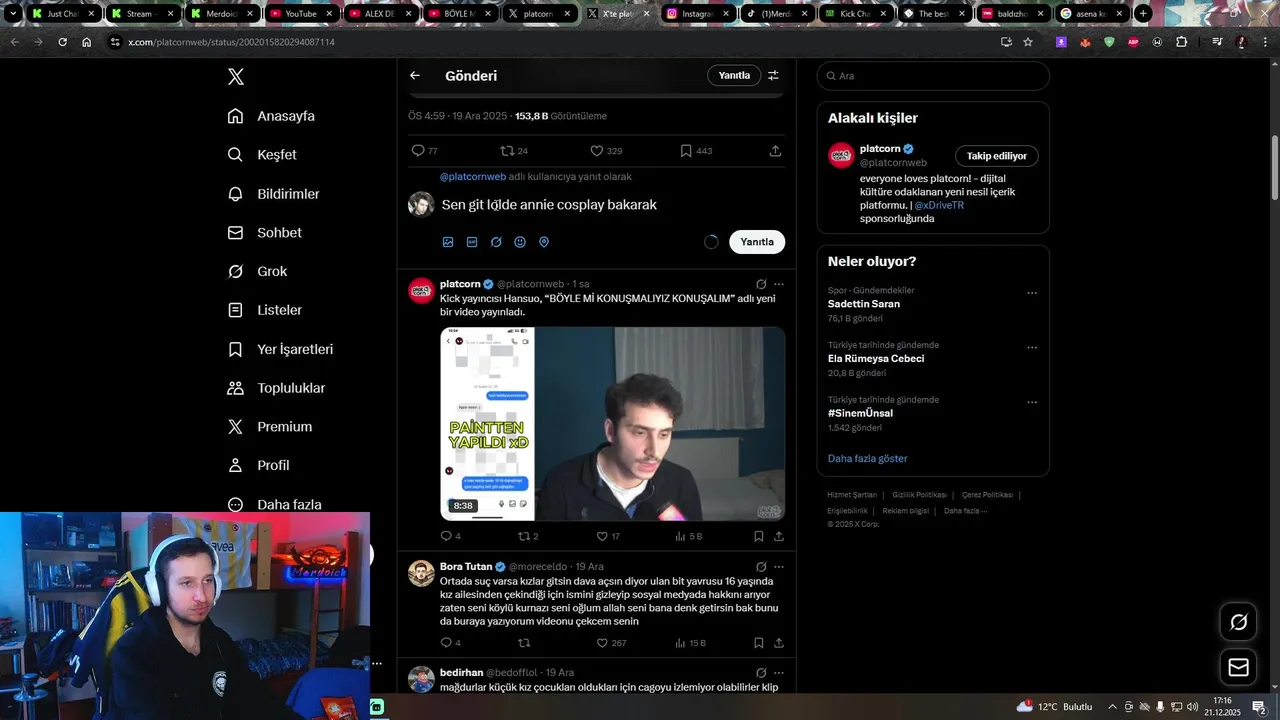Screen dimensions: 1280x720
Task: Open floating Grok button
Action: click(1238, 622)
